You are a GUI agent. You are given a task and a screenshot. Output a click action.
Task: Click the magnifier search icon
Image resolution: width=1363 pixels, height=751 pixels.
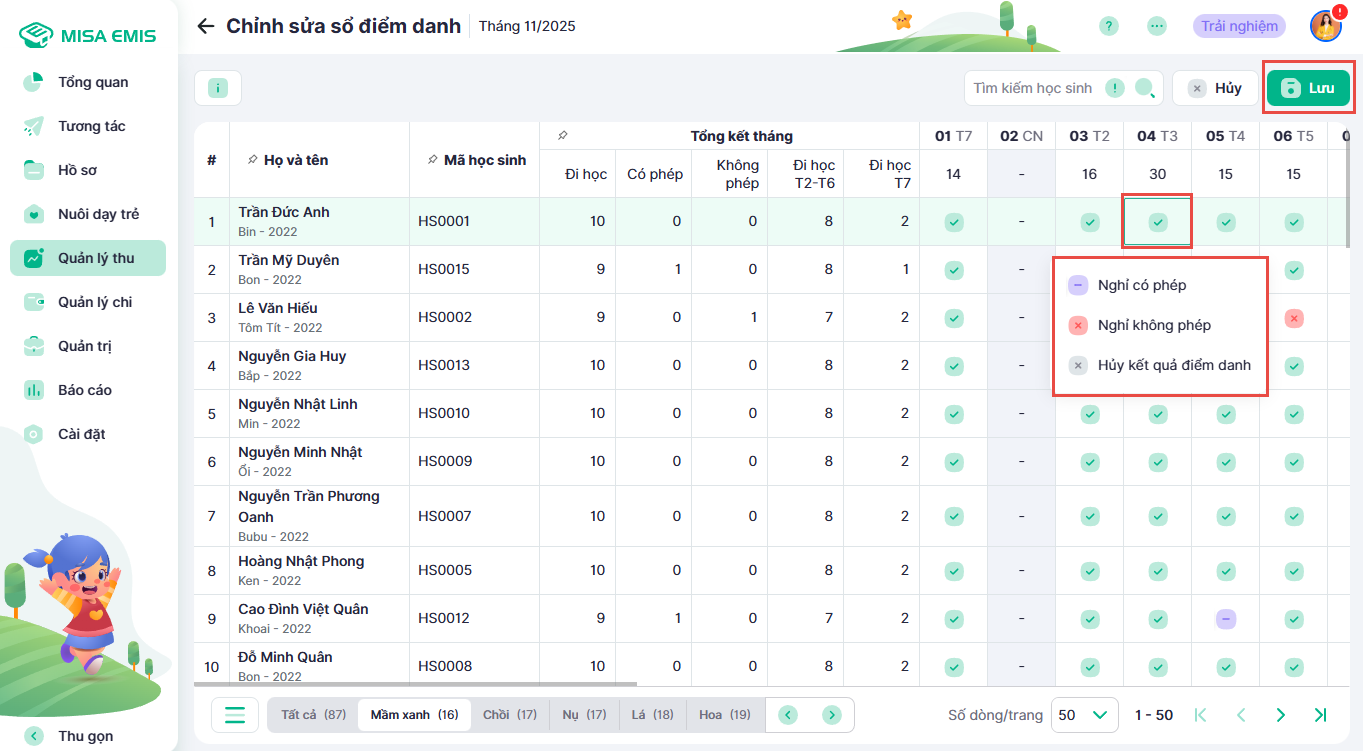pyautogui.click(x=1145, y=88)
